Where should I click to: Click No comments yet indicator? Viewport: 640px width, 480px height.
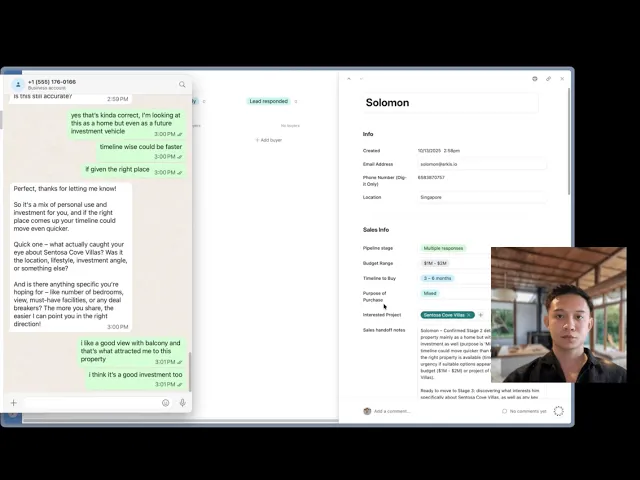[x=524, y=411]
